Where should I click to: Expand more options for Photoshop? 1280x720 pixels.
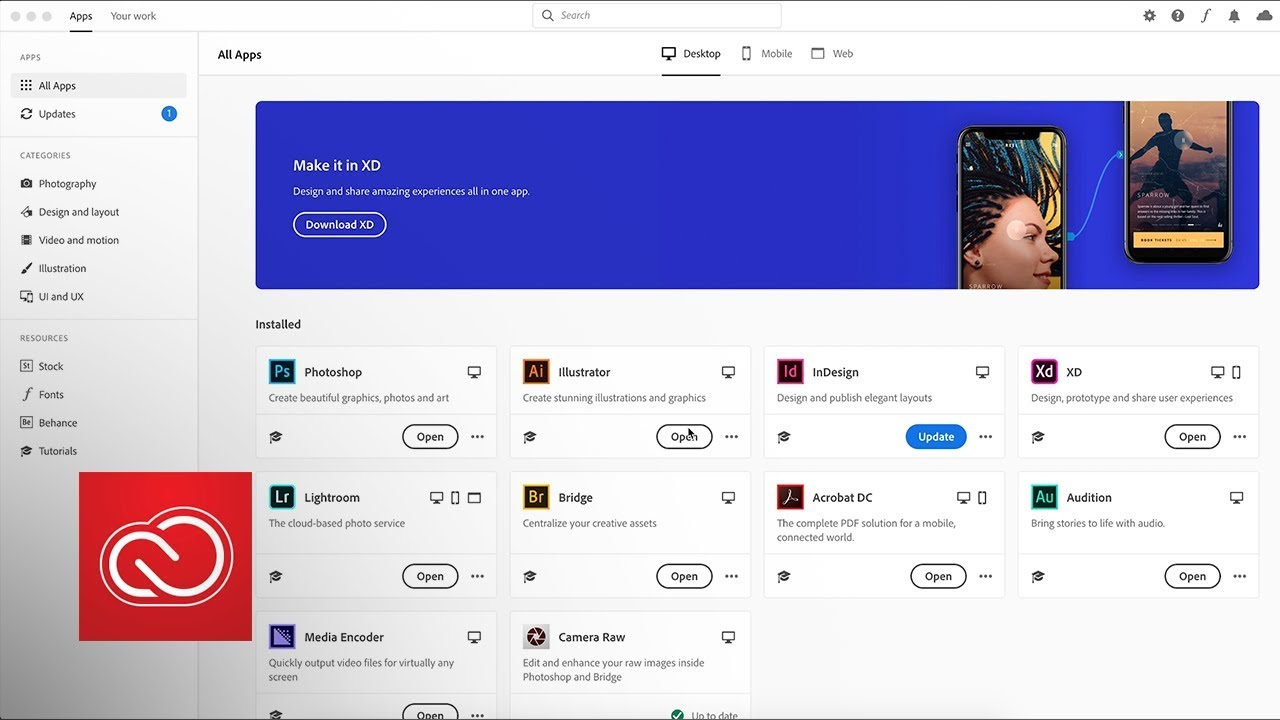[477, 437]
